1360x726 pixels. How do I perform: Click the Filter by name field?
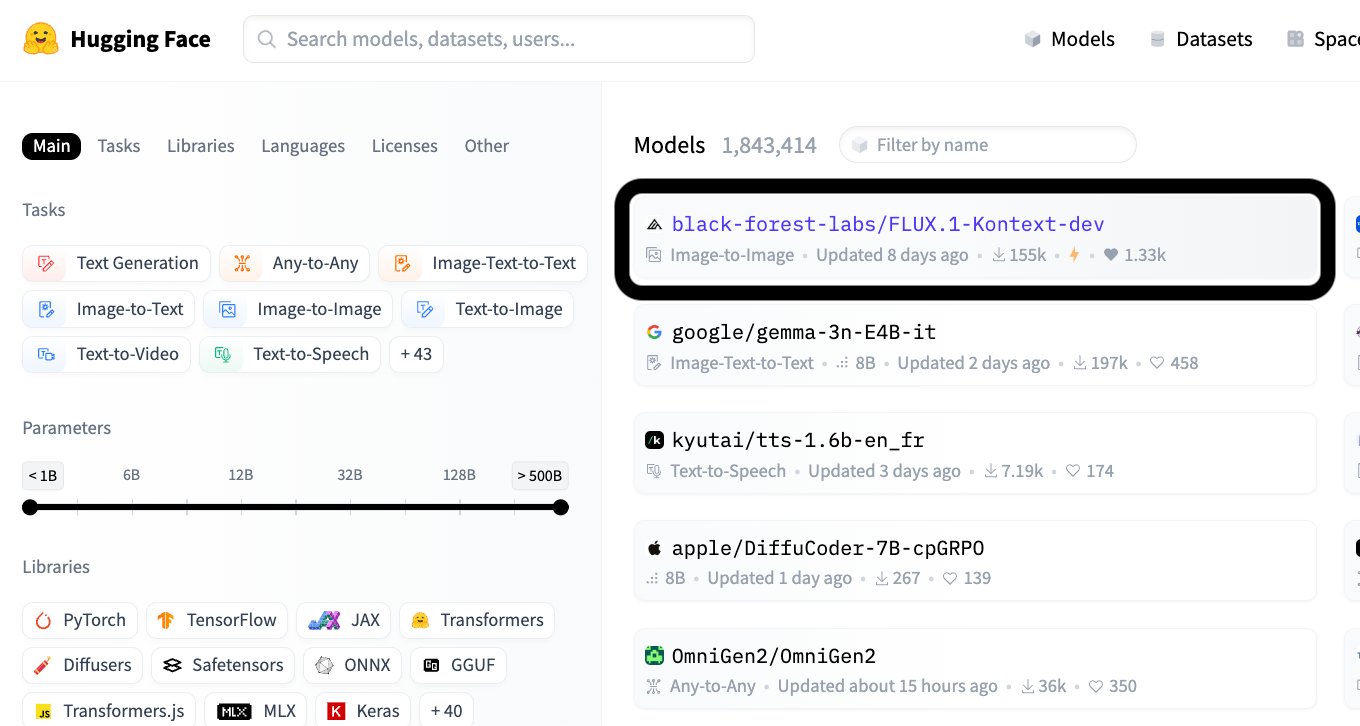click(988, 145)
